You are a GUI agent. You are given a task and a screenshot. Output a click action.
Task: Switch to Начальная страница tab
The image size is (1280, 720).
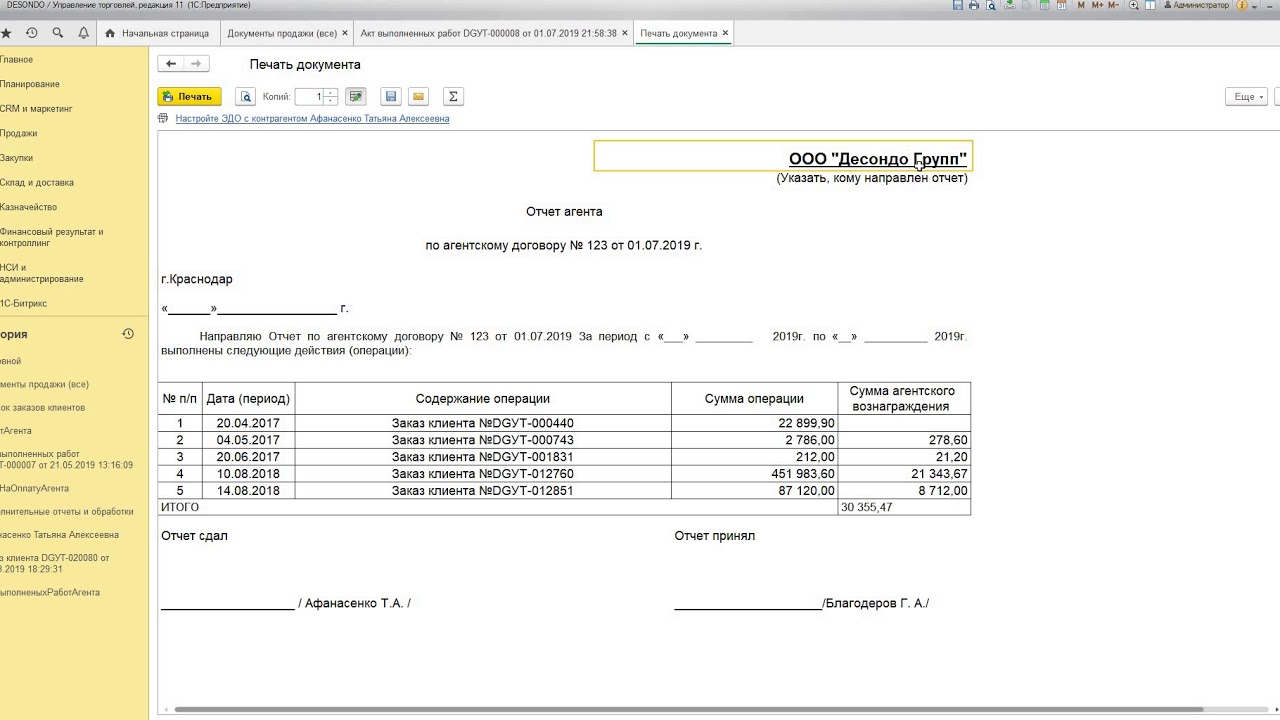(158, 33)
